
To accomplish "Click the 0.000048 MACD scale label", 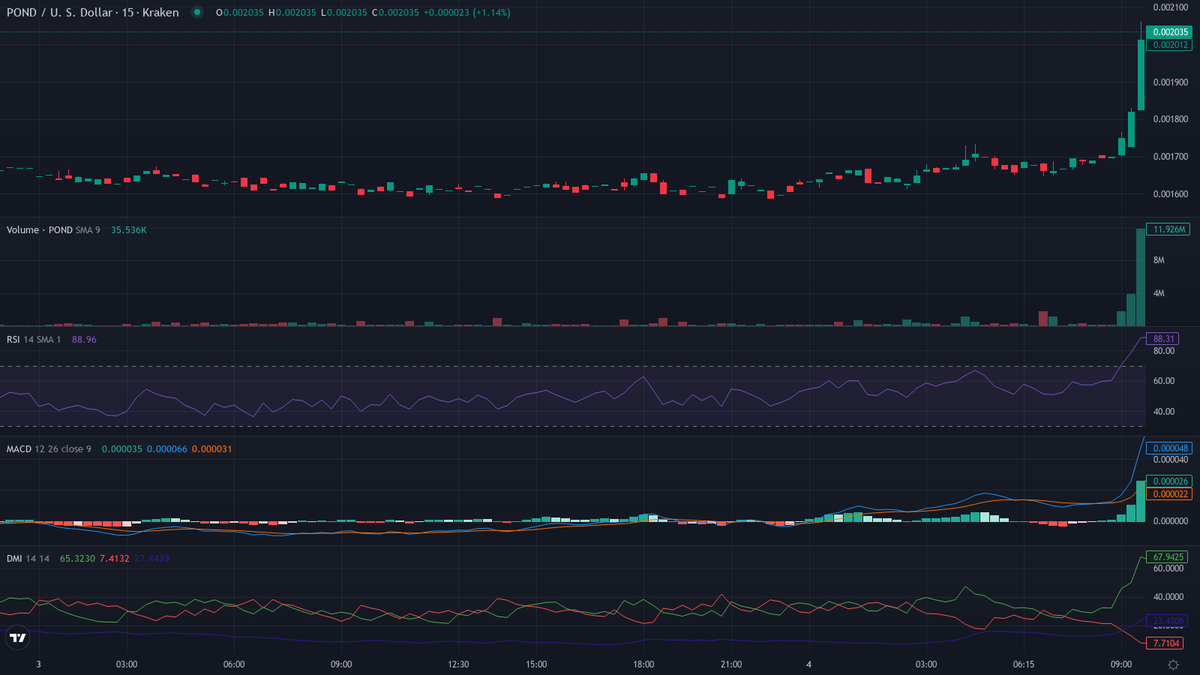I will tap(1171, 447).
